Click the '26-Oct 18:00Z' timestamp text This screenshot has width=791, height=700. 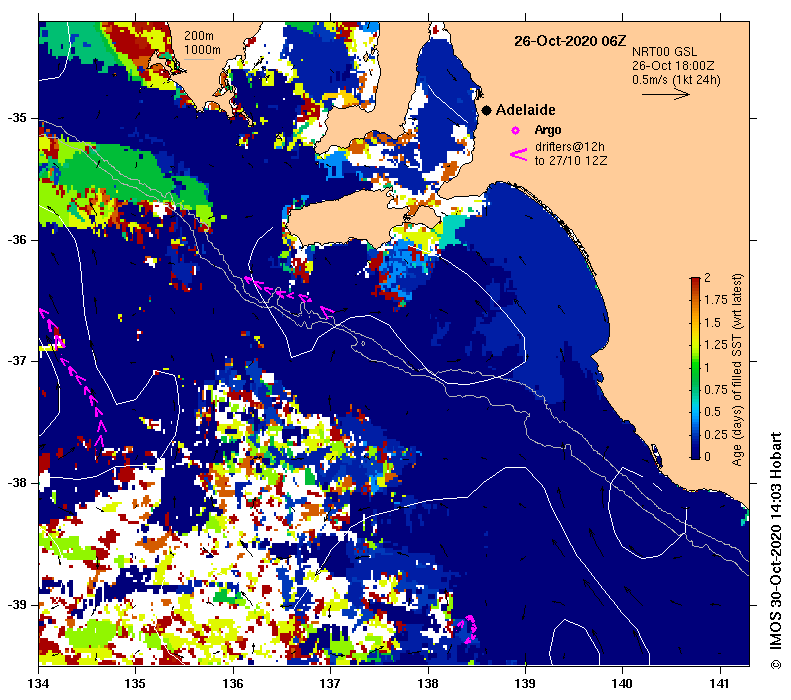click(x=673, y=66)
